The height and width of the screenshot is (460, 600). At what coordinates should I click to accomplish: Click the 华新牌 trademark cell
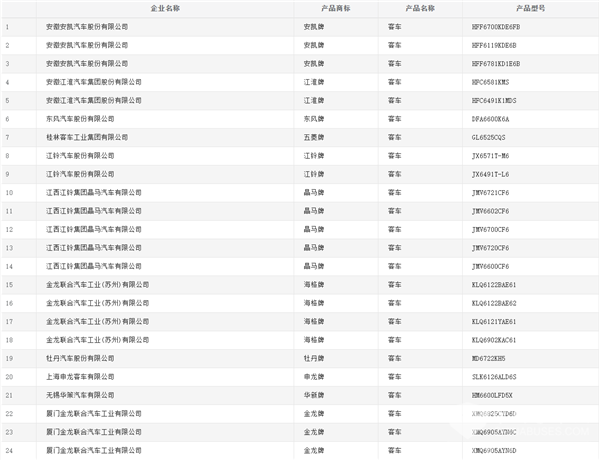point(314,394)
